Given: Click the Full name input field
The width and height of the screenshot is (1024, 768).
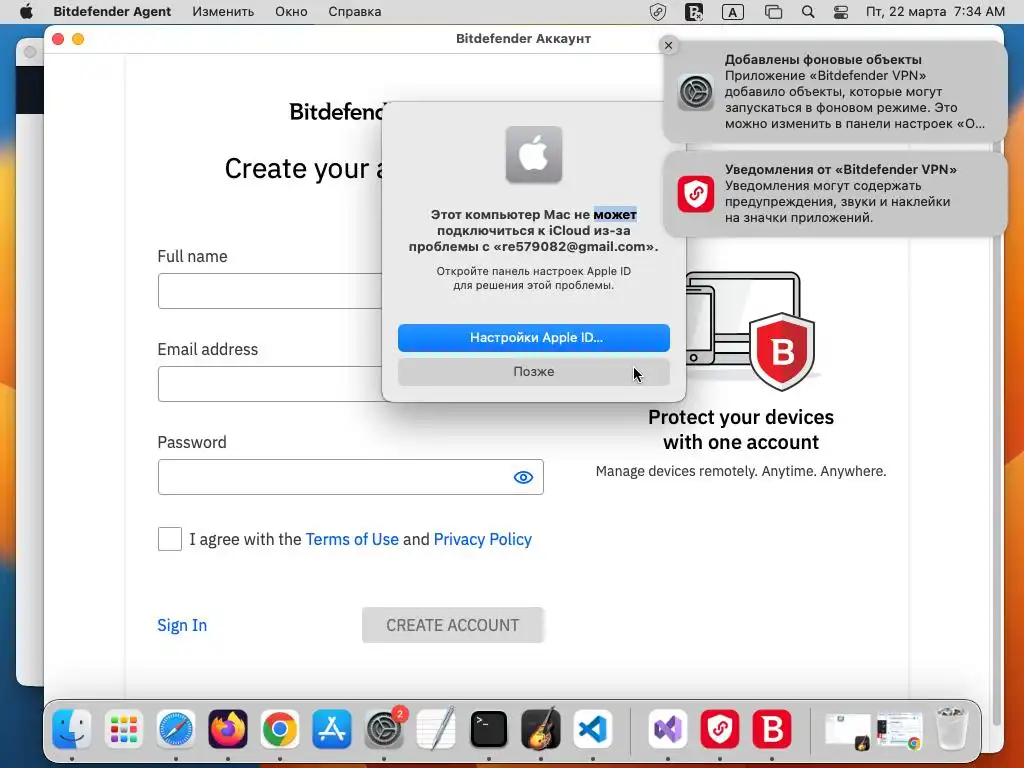Looking at the screenshot, I should pos(270,291).
